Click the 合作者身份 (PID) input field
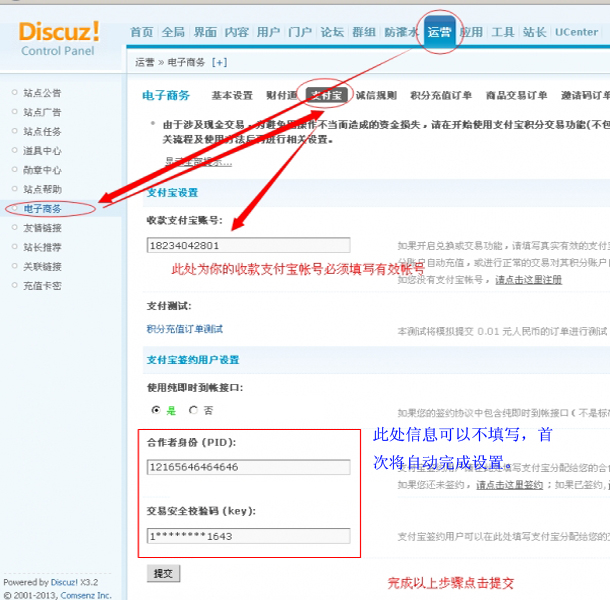610x600 pixels. tap(248, 467)
